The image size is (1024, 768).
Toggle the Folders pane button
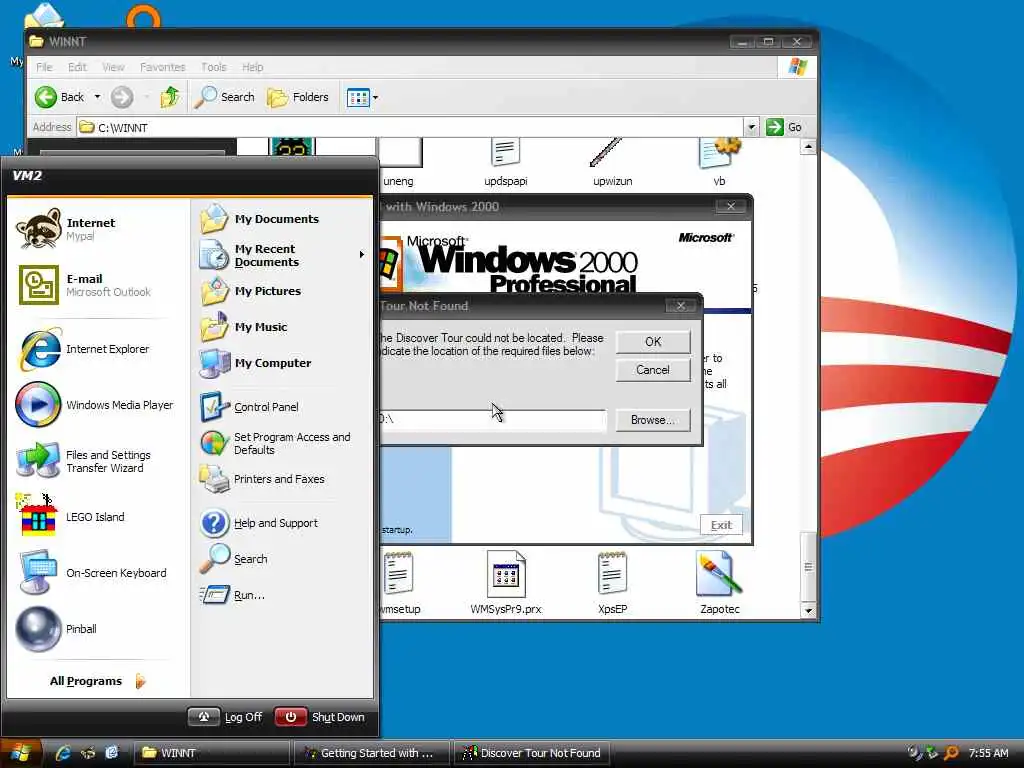298,97
